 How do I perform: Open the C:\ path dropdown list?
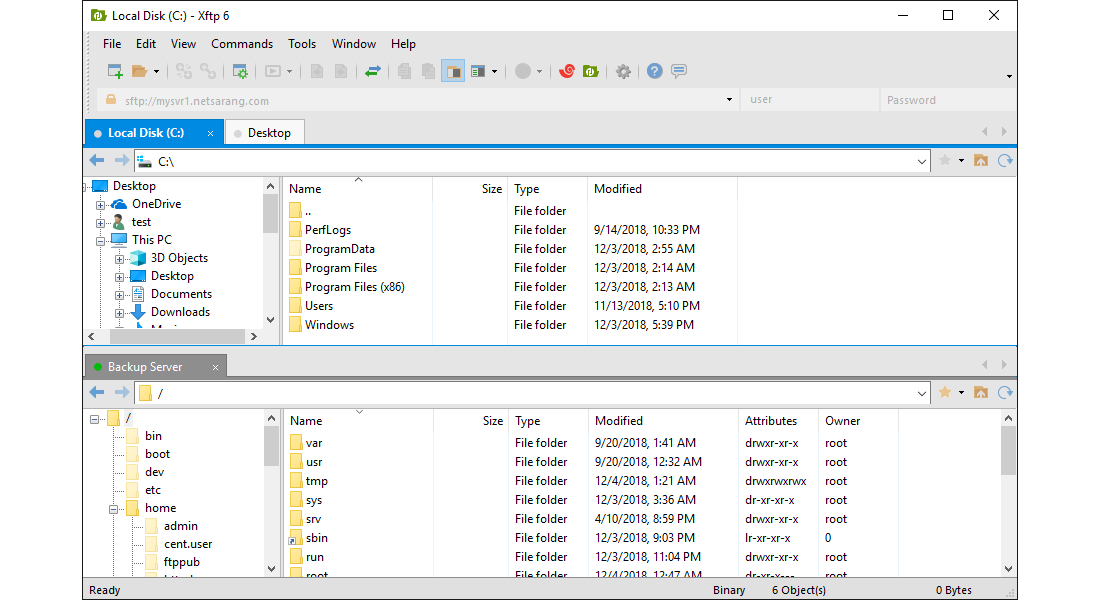(x=922, y=161)
